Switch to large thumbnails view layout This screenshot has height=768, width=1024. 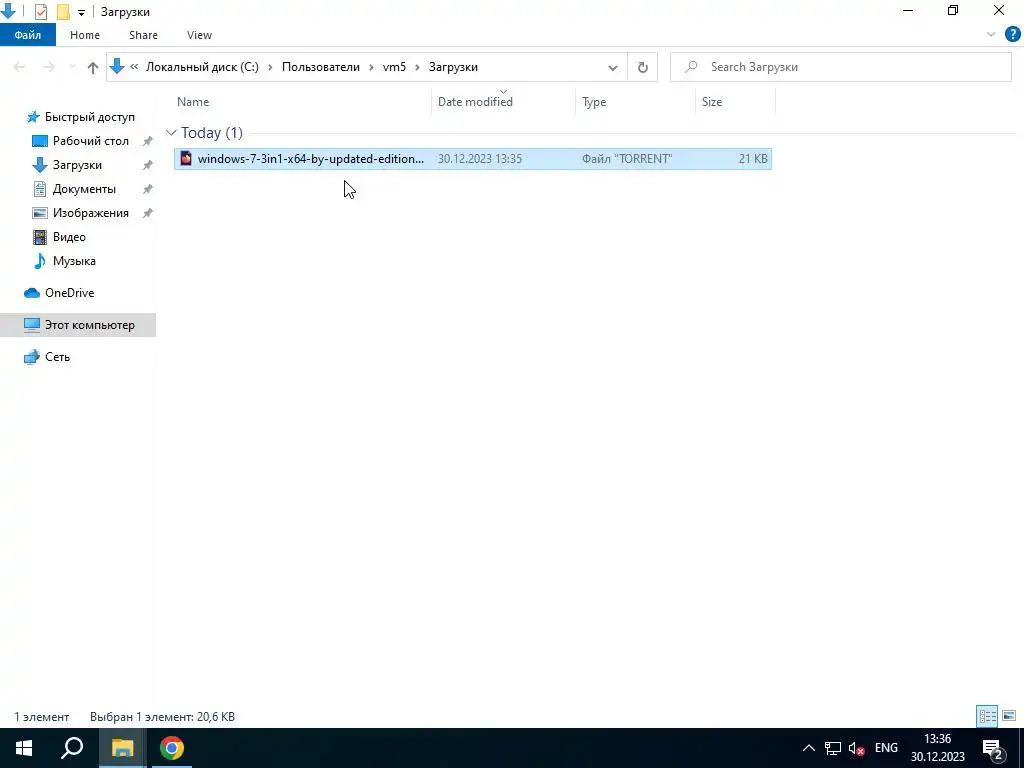(1009, 716)
